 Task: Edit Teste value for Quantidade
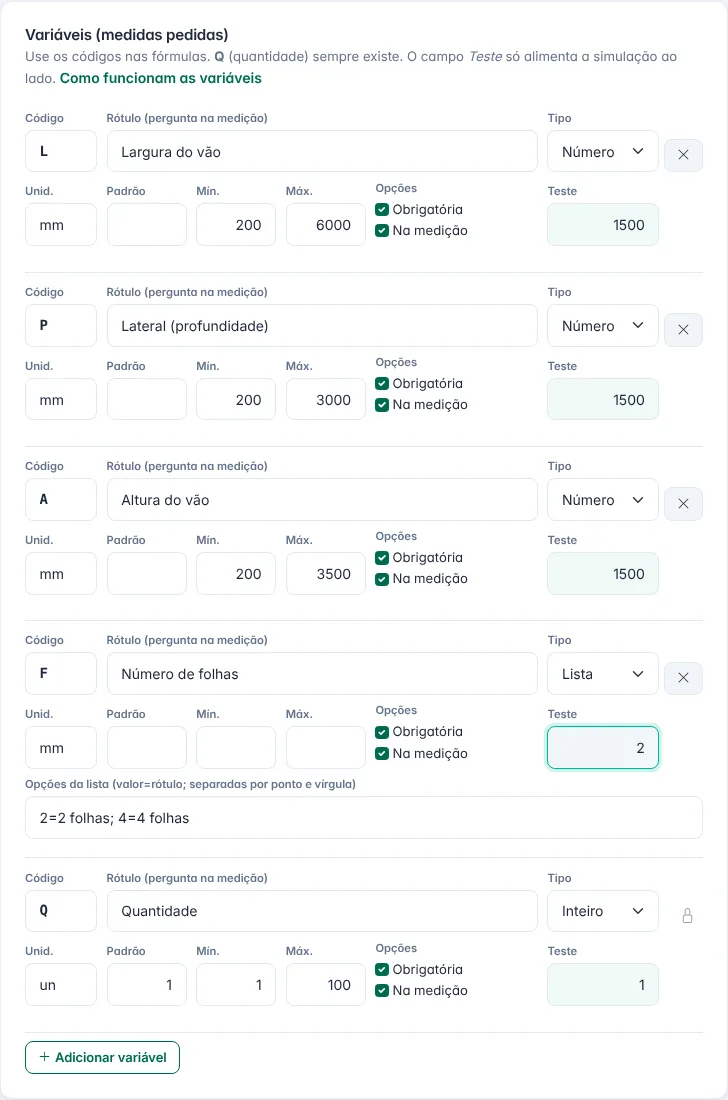pyautogui.click(x=602, y=984)
